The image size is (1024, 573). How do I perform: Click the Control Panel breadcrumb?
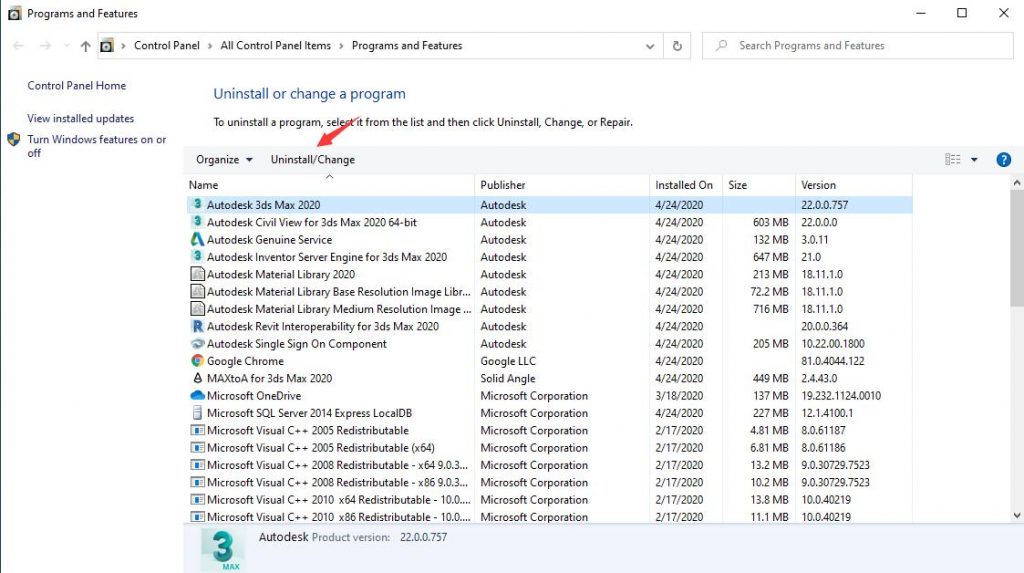[x=167, y=46]
